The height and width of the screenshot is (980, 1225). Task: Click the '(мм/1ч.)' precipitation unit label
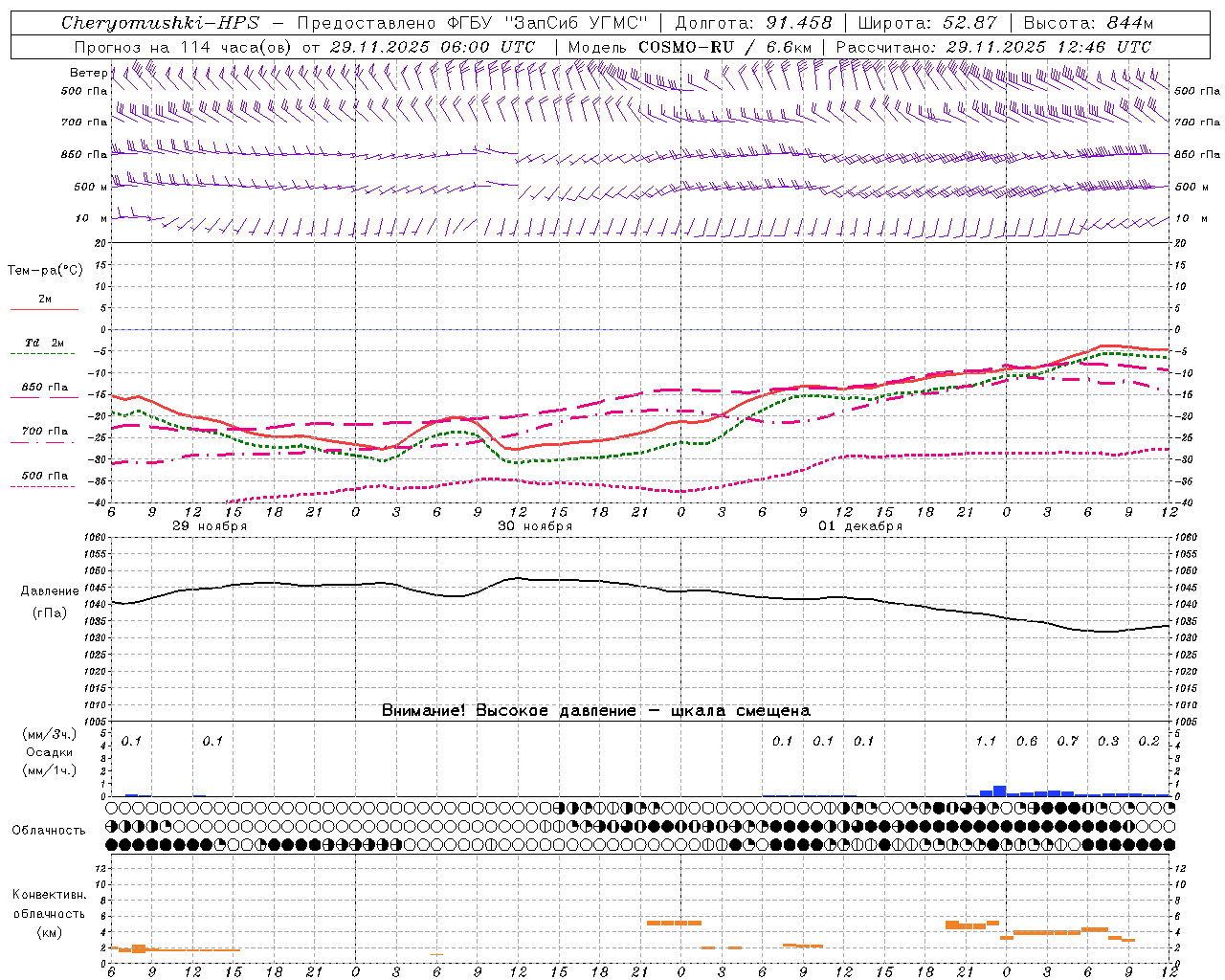tap(49, 770)
